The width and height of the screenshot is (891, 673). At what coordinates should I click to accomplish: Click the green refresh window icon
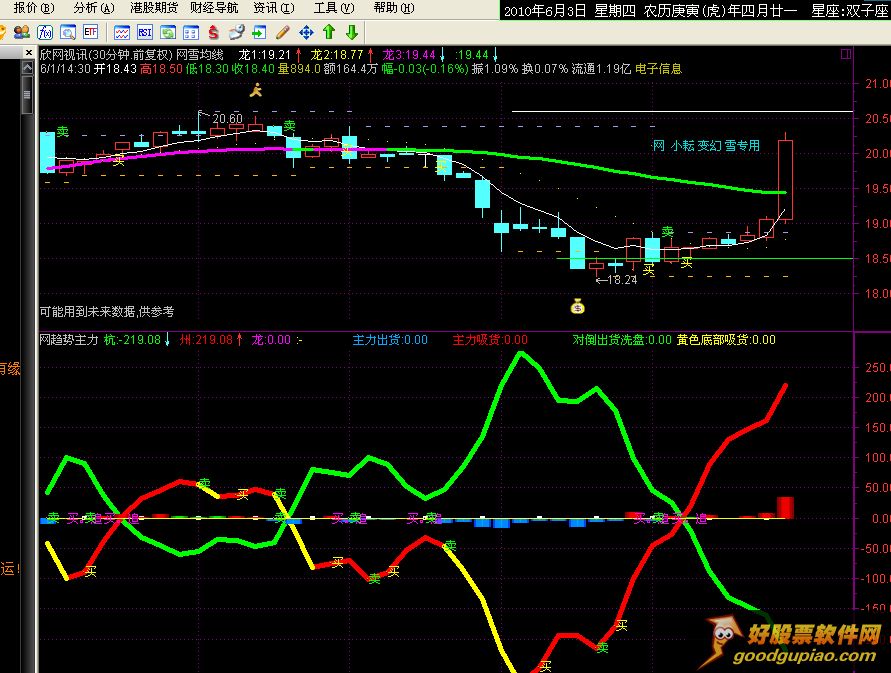(x=168, y=32)
